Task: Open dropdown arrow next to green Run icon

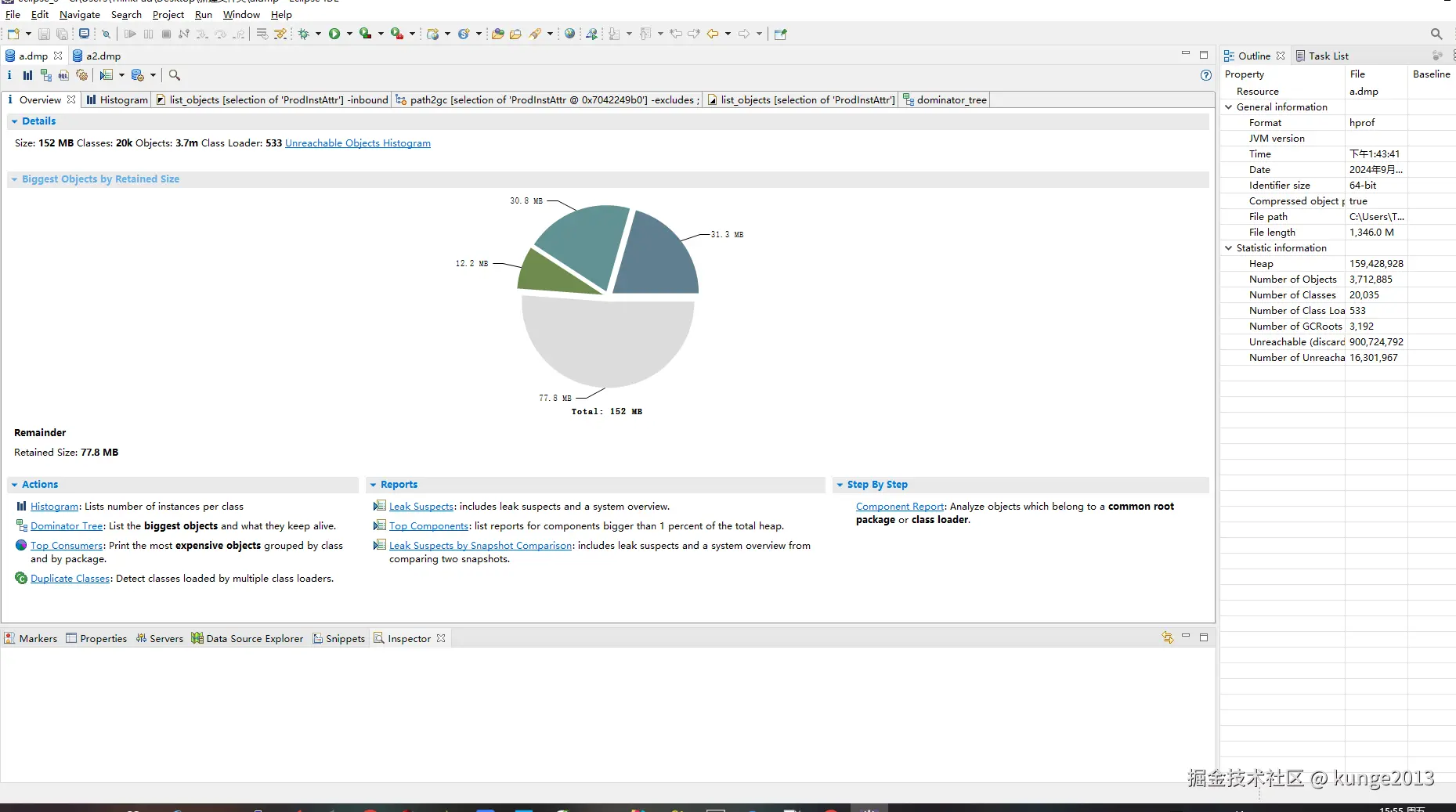Action: click(349, 34)
